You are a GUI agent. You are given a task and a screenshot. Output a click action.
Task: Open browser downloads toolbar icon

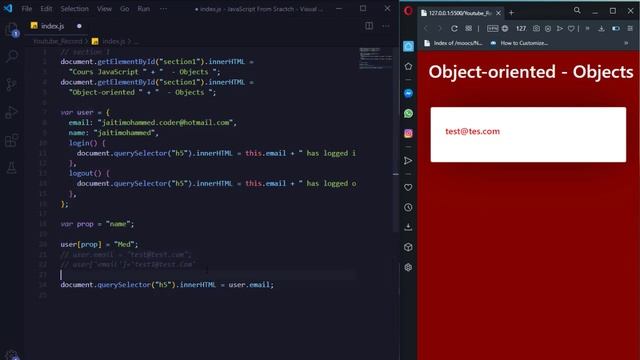(x=601, y=28)
